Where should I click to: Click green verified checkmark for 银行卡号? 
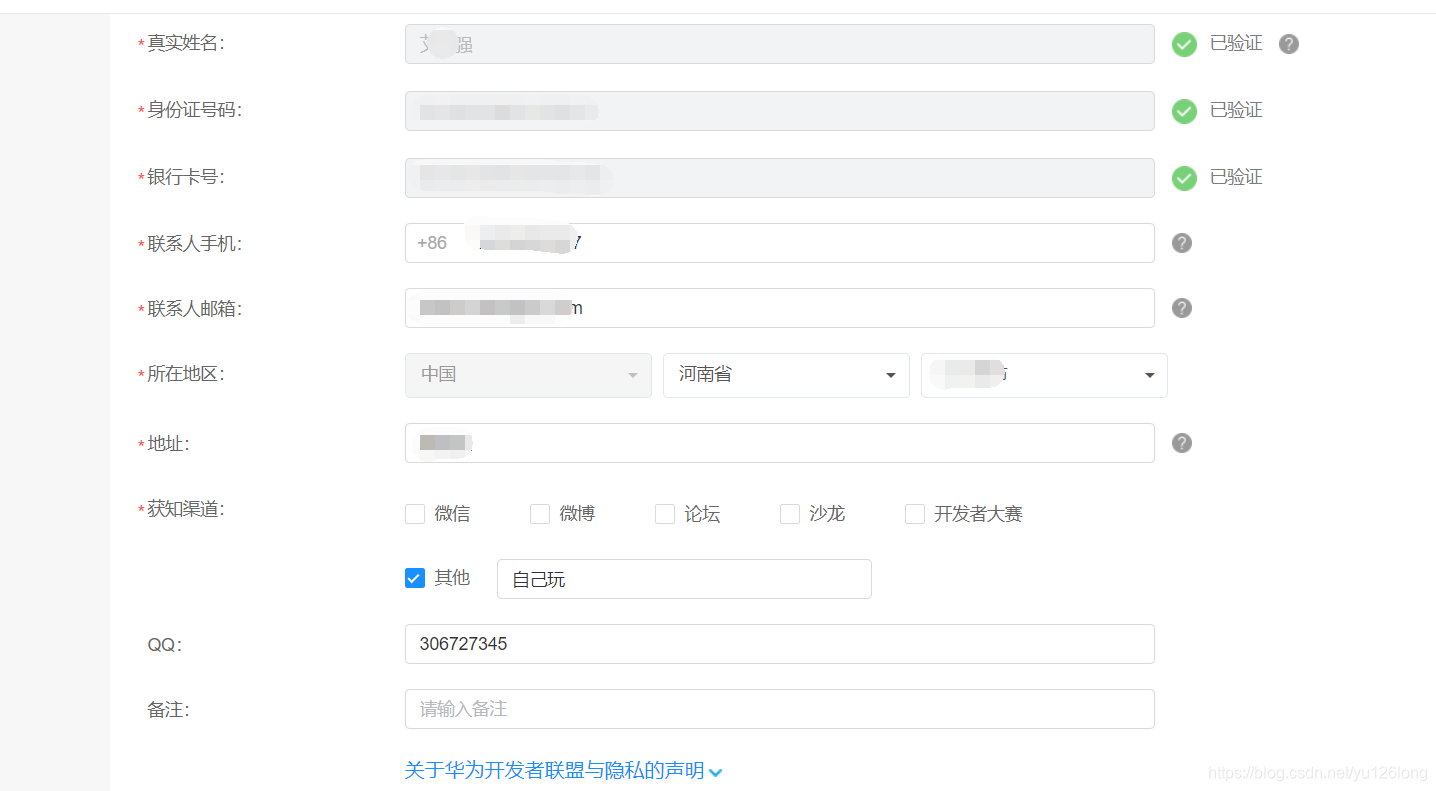coord(1184,178)
